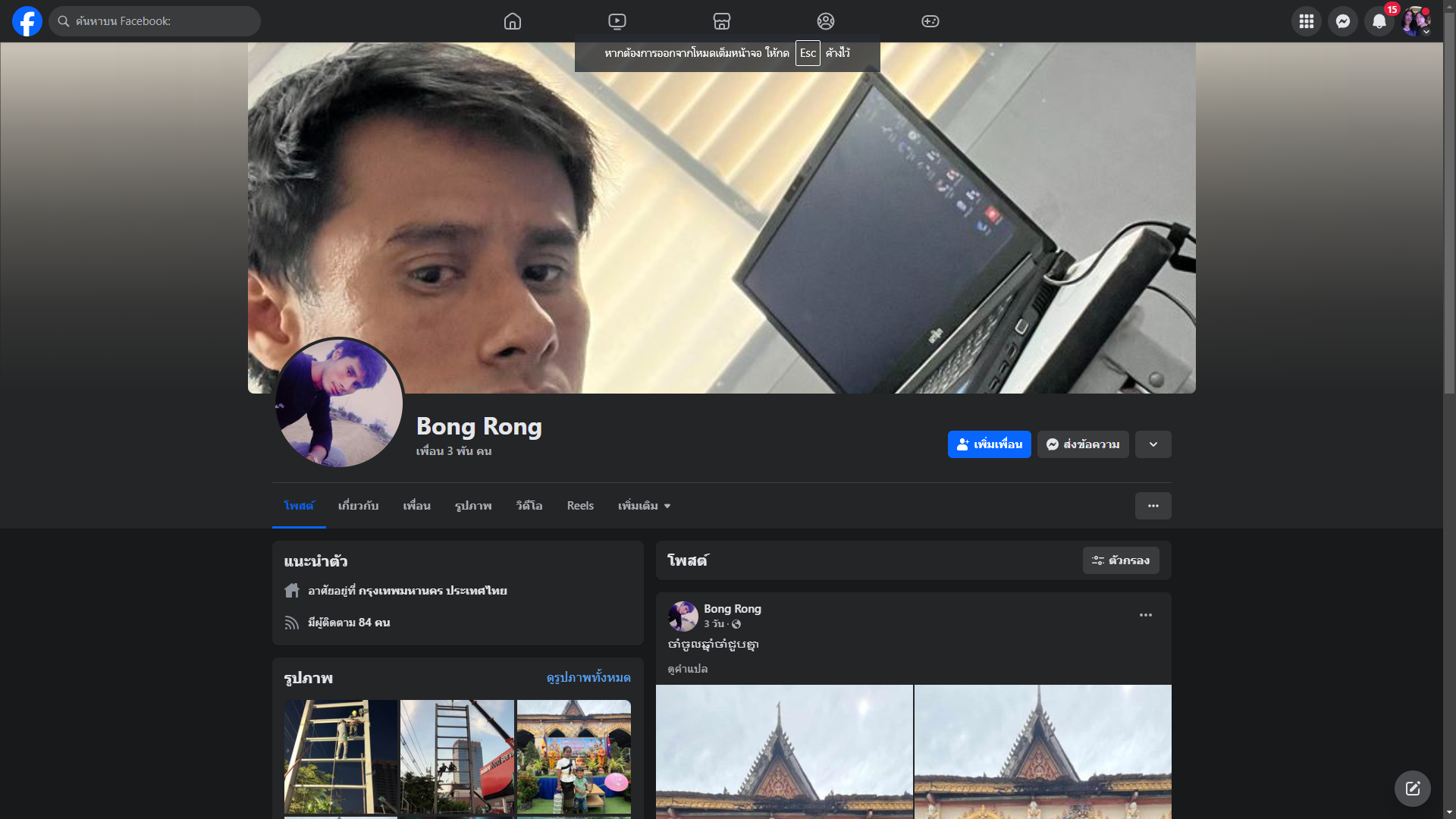Viewport: 1456px width, 819px height.
Task: Click the new message compose icon
Action: (1412, 789)
